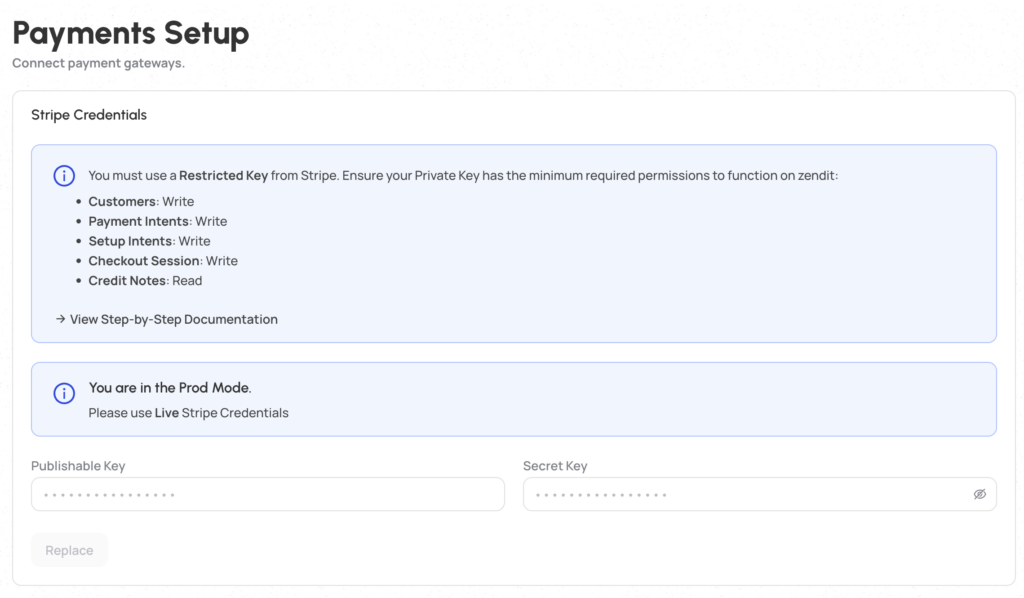Toggle Secret Key visibility eye icon
This screenshot has width=1024, height=598.
pyautogui.click(x=980, y=494)
